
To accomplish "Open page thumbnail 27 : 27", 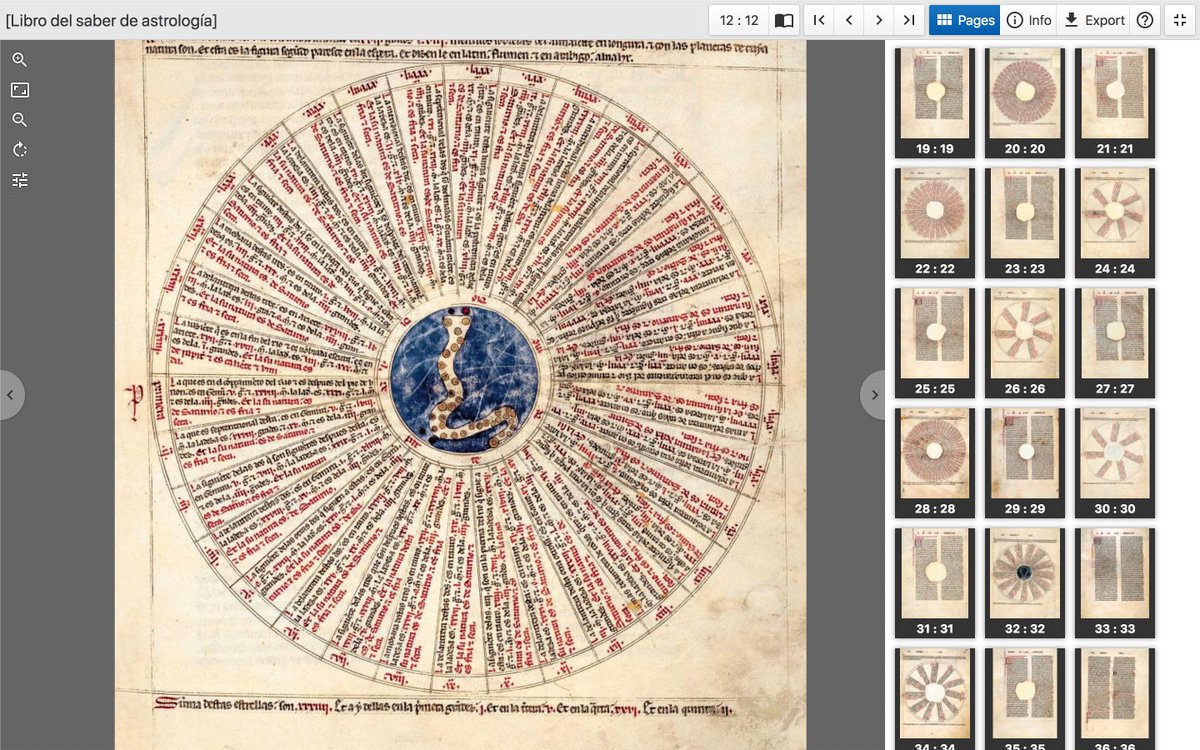I will click(x=1115, y=343).
